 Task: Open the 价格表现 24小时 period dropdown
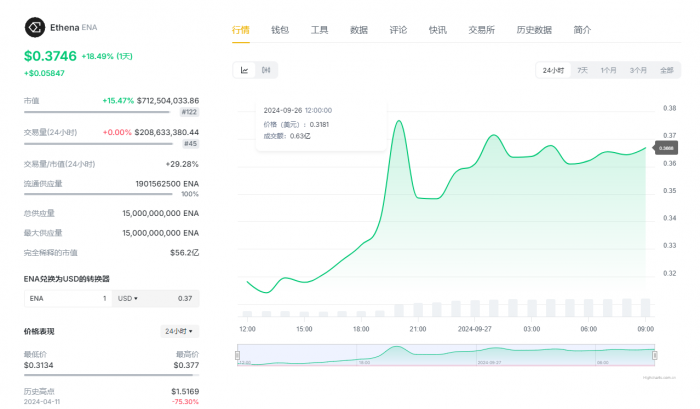point(179,331)
